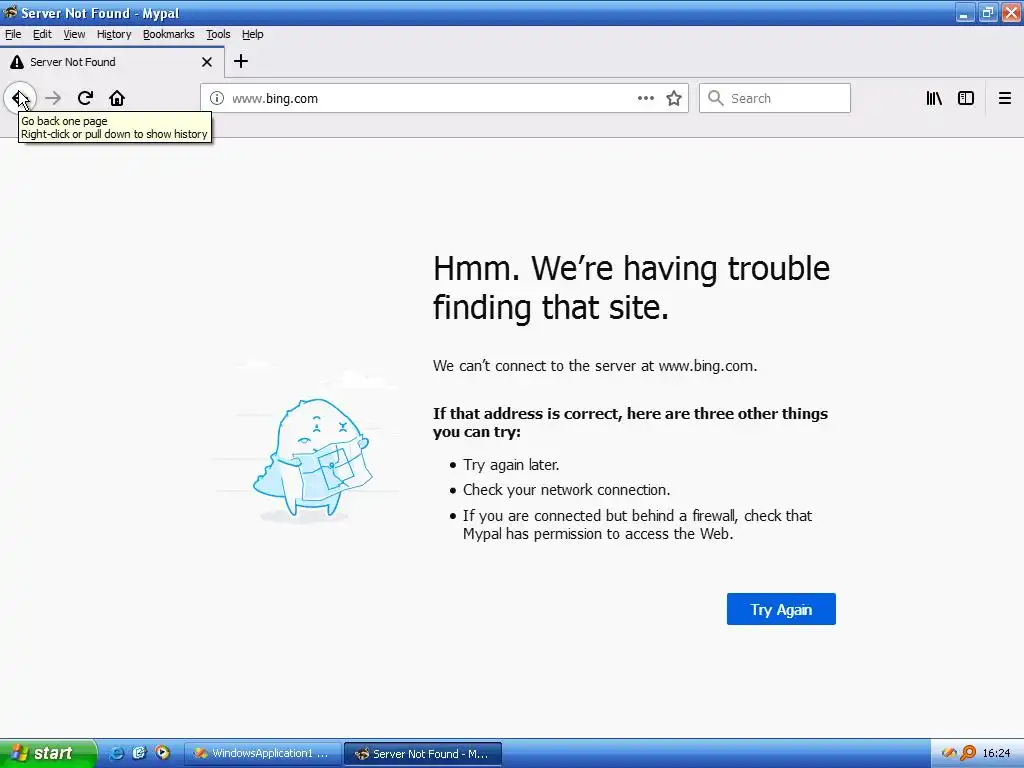
Task: Click magnifier icon in system tray
Action: point(968,753)
